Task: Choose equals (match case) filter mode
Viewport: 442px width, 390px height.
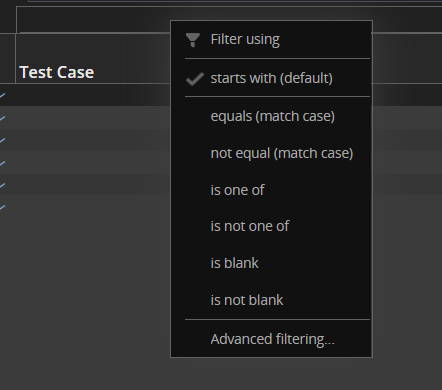Action: click(272, 116)
